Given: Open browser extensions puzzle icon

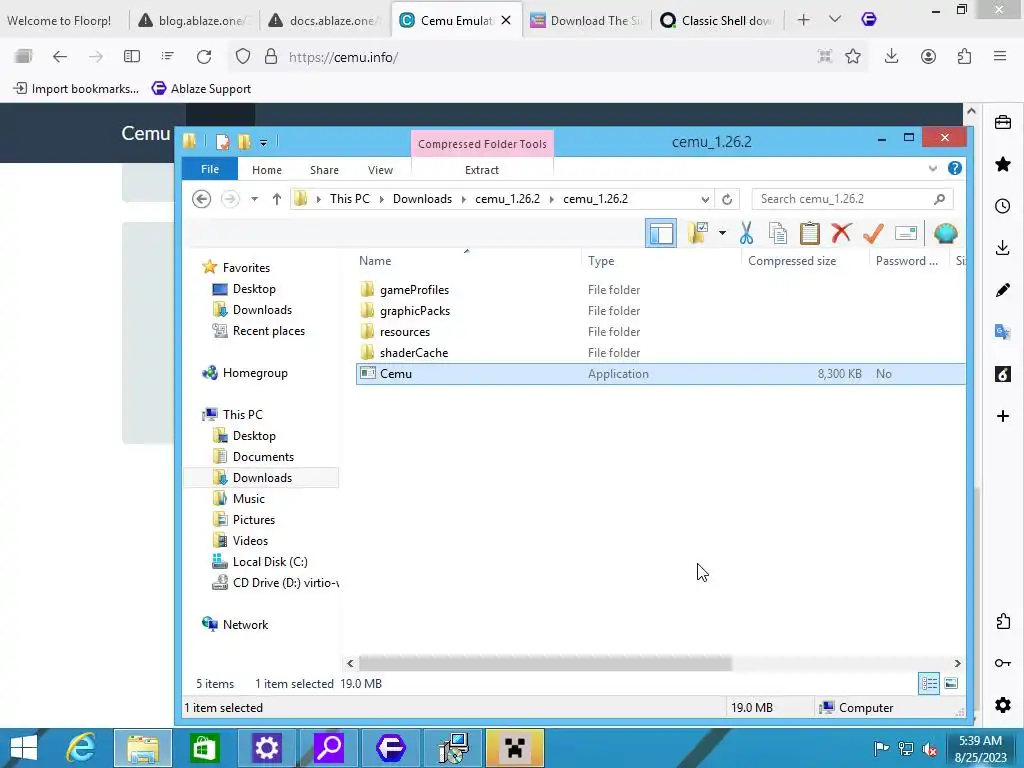Looking at the screenshot, I should 965,57.
